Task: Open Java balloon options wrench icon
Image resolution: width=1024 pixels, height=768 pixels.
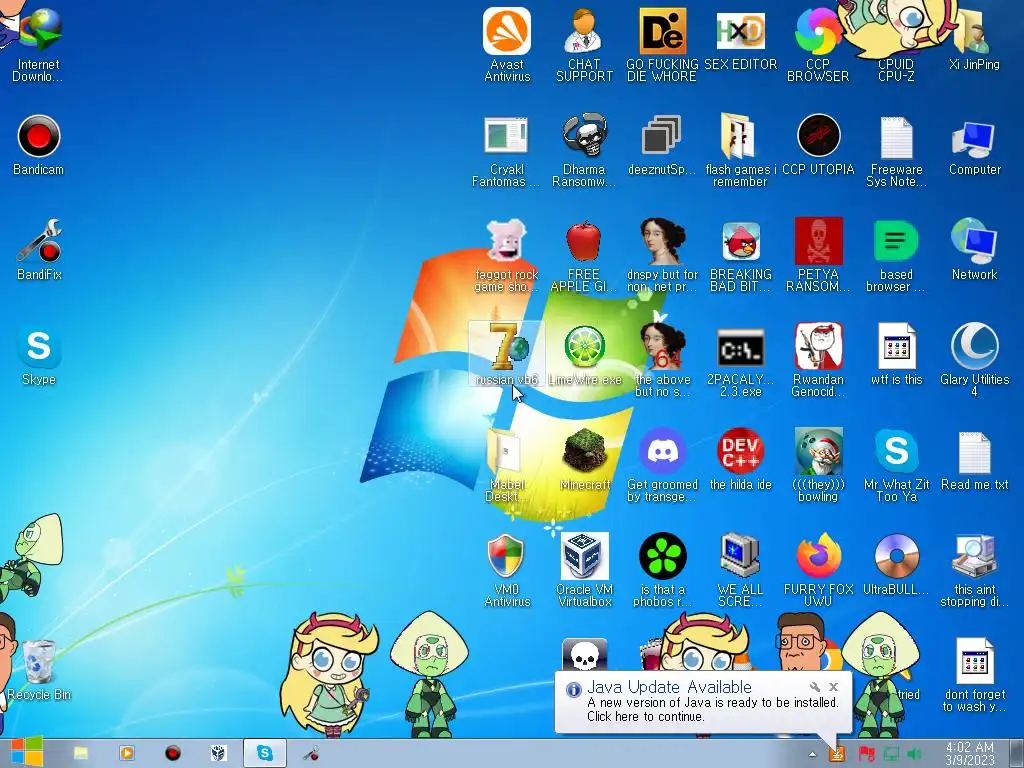Action: tap(814, 686)
